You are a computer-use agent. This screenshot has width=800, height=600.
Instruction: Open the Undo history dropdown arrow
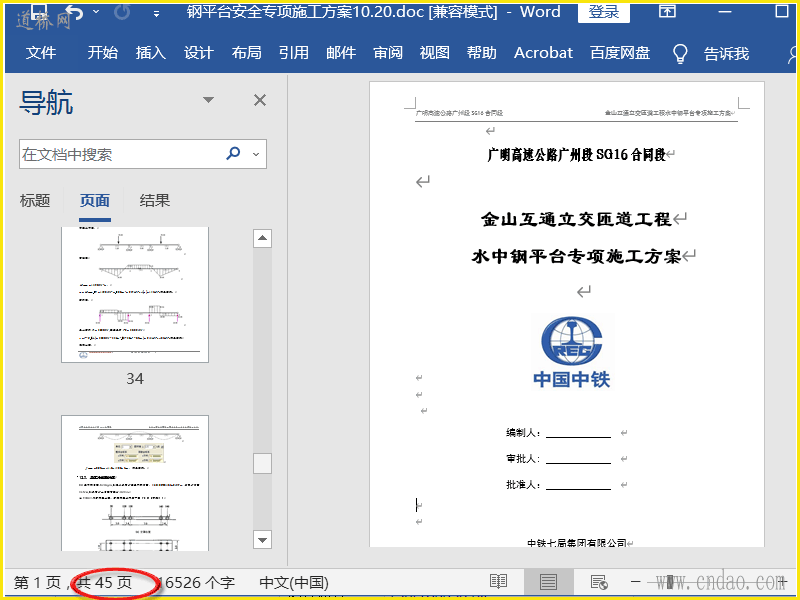(x=96, y=12)
